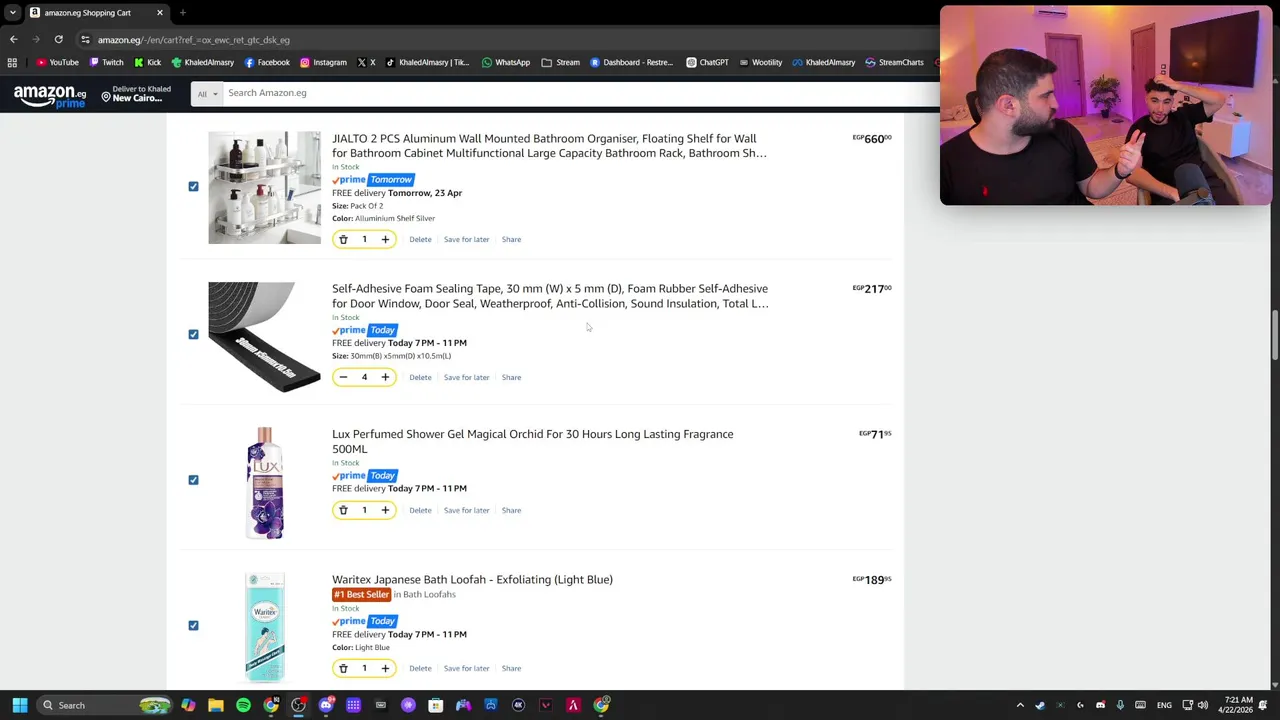Click trash icon for JIALTO bathroom organiser
This screenshot has height=720, width=1280.
pos(343,239)
